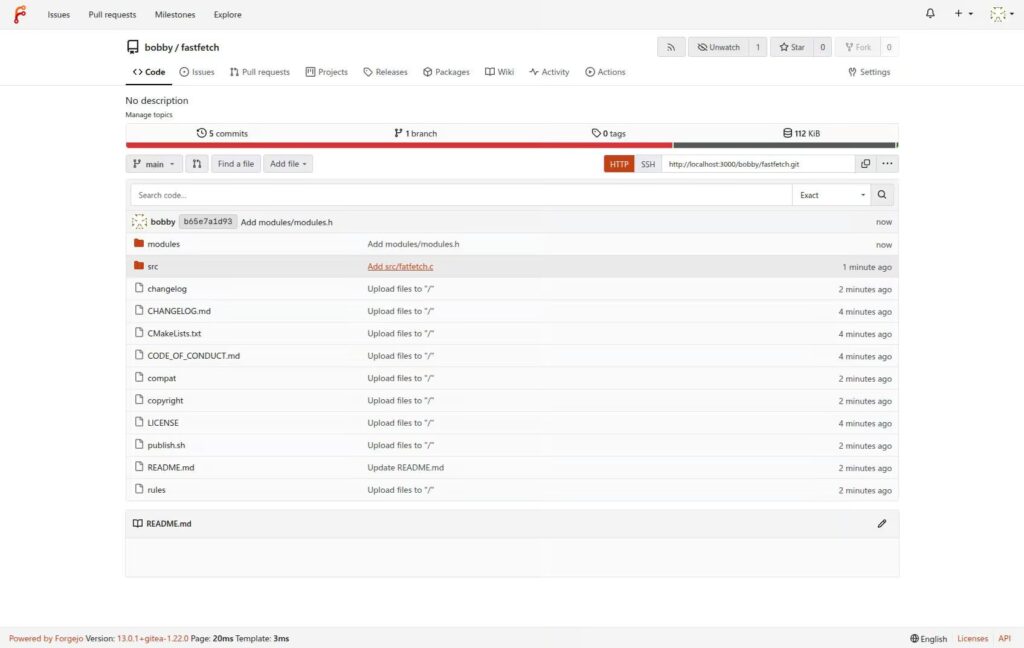
Task: Switch clone protocol to SSH
Action: [x=647, y=163]
